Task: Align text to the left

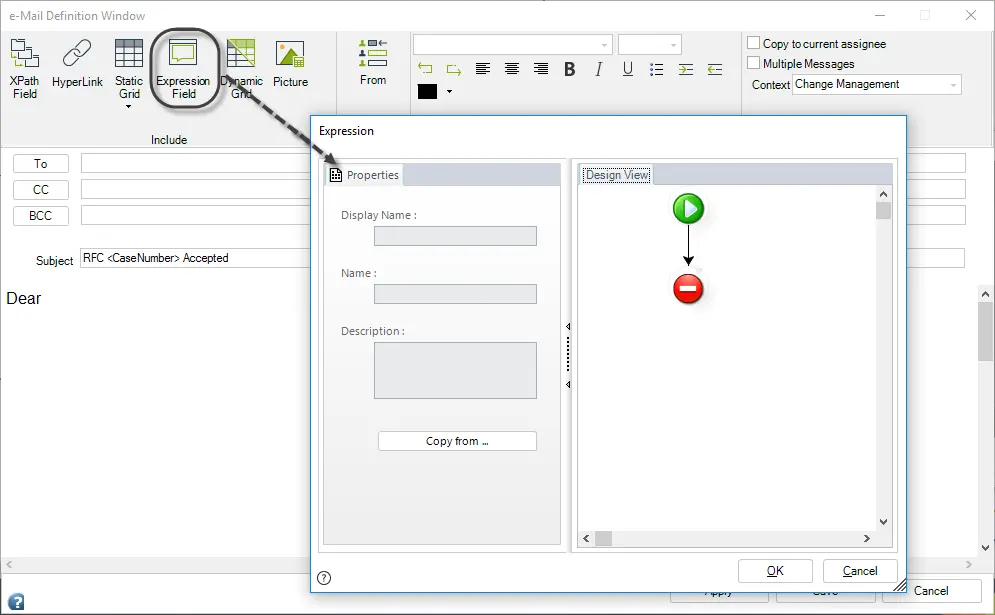Action: (483, 69)
